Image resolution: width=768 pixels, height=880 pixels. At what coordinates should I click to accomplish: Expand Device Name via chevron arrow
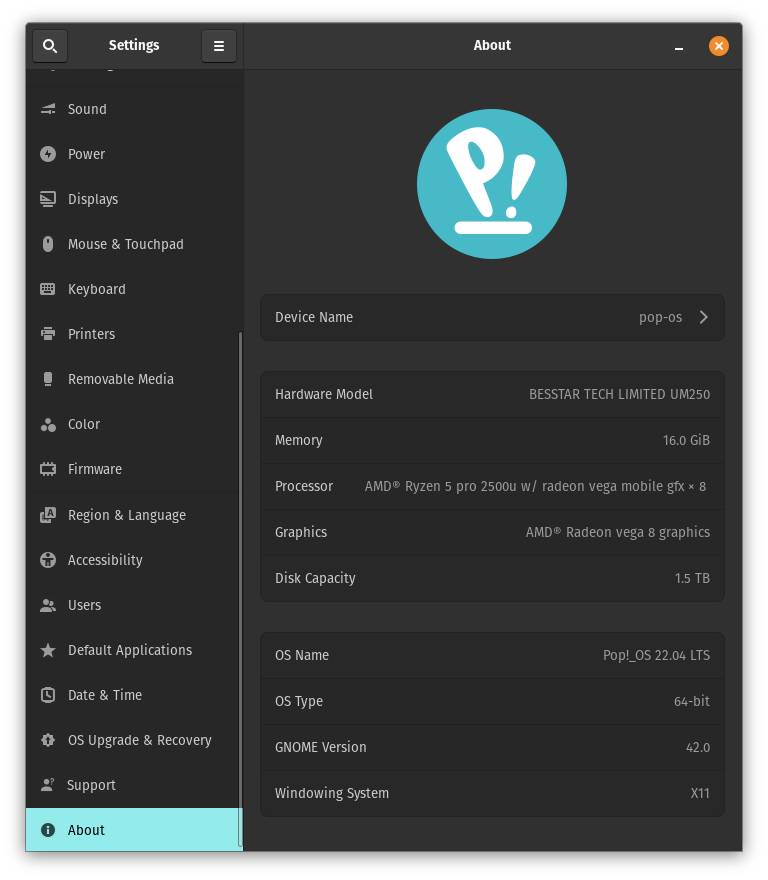[x=704, y=317]
